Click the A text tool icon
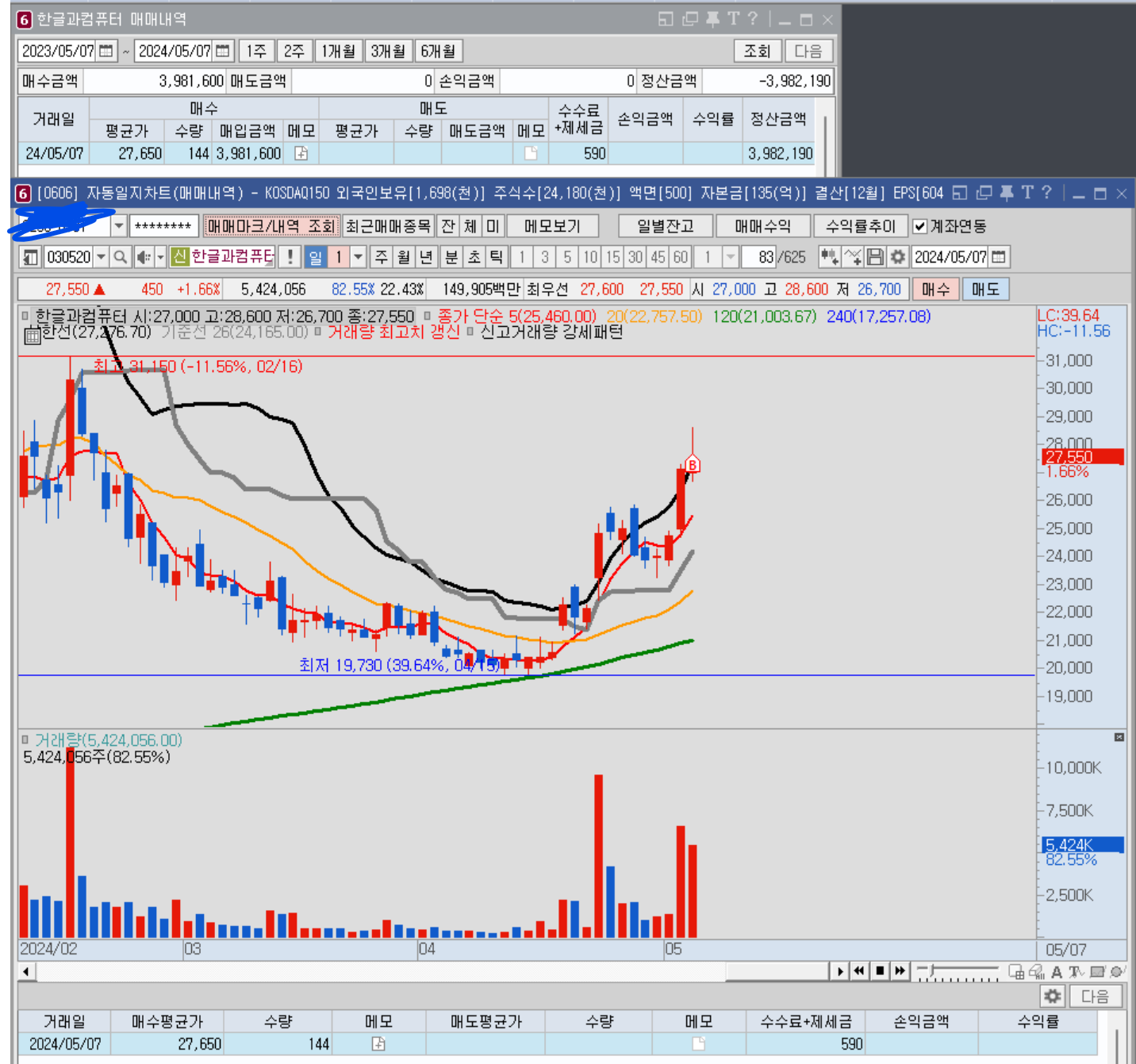Image resolution: width=1136 pixels, height=1064 pixels. (1057, 971)
